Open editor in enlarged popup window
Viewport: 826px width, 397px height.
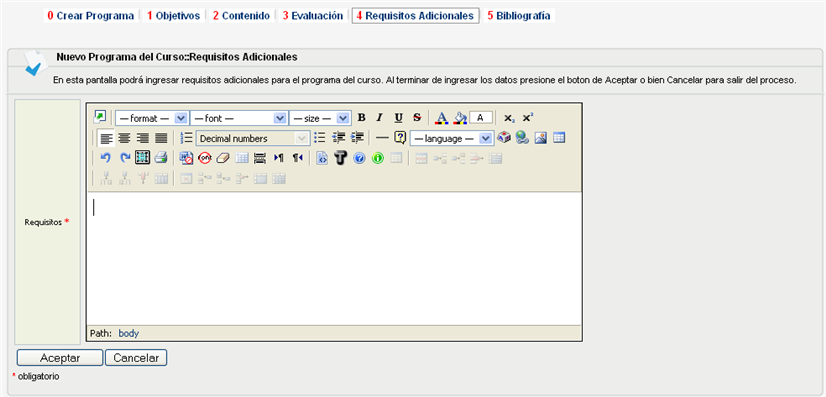pyautogui.click(x=100, y=117)
